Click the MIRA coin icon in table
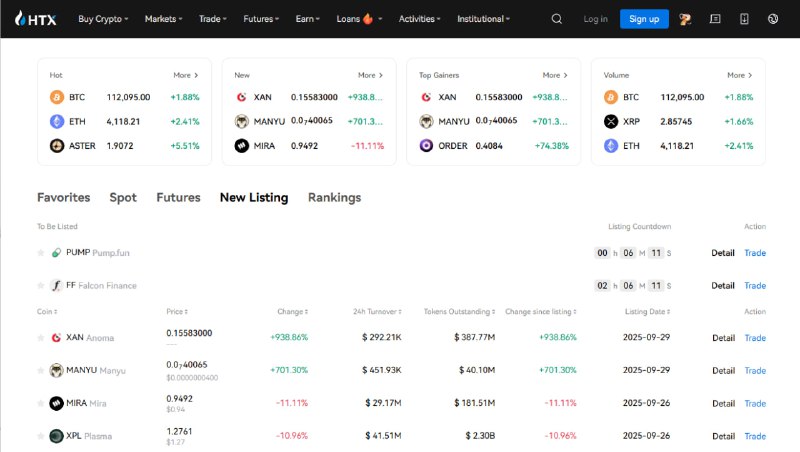The height and width of the screenshot is (452, 800). [56, 403]
